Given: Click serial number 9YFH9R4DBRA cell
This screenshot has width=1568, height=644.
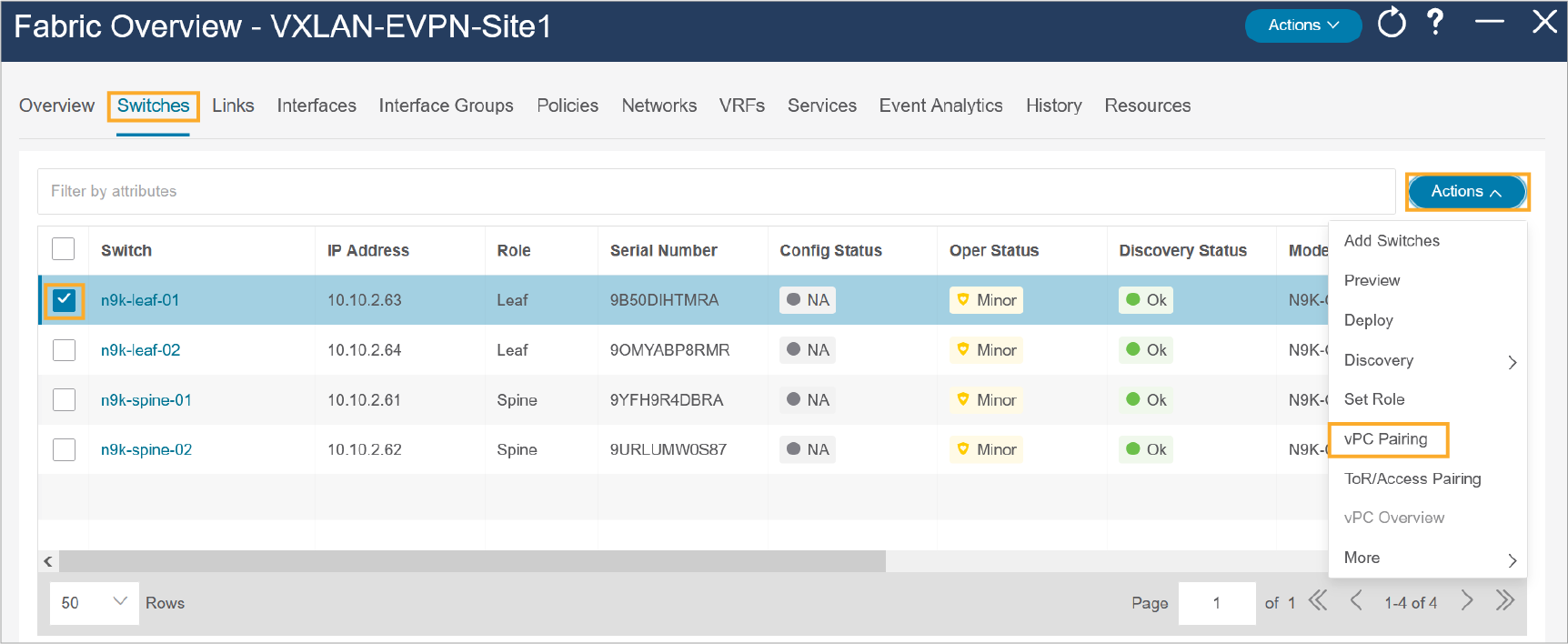Looking at the screenshot, I should coord(667,400).
